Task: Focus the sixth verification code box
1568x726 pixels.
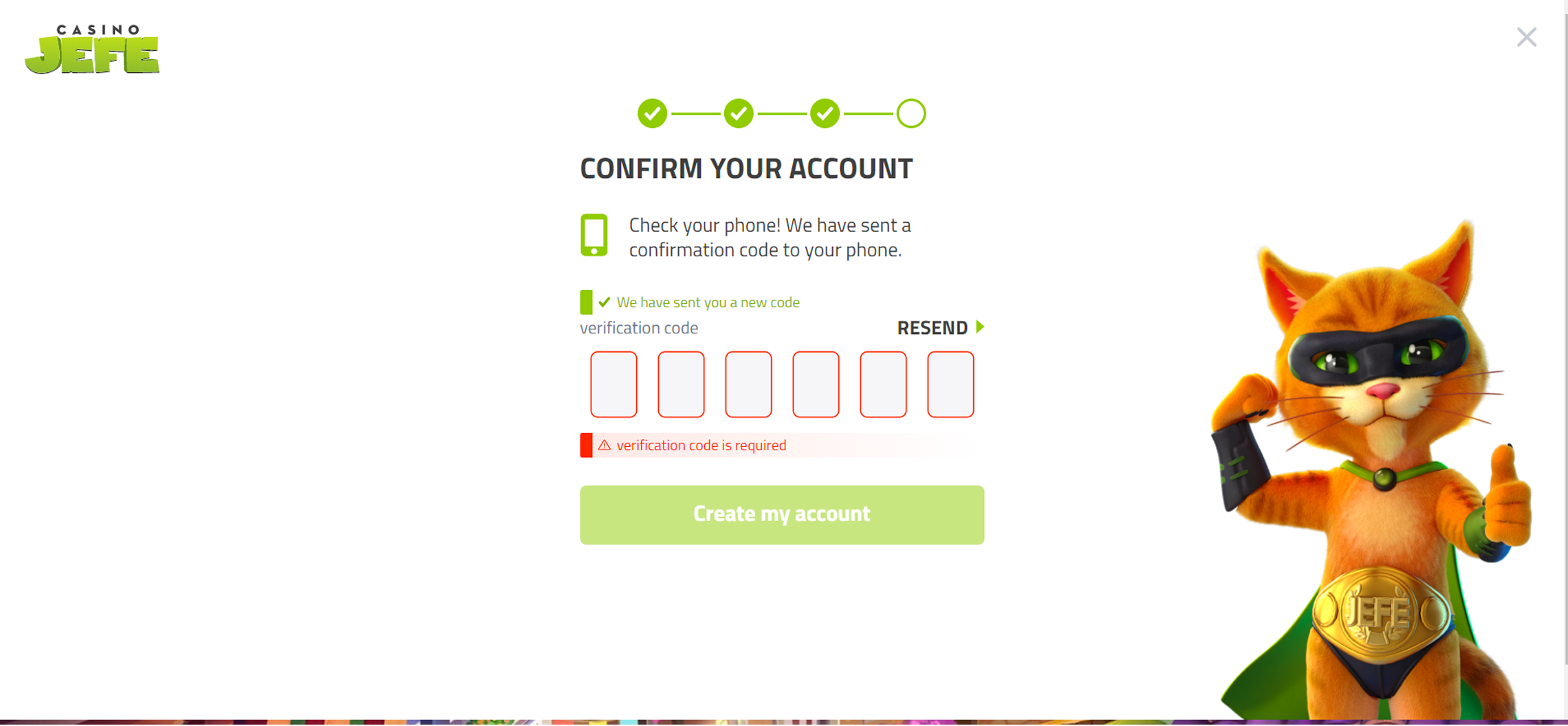Action: (950, 384)
